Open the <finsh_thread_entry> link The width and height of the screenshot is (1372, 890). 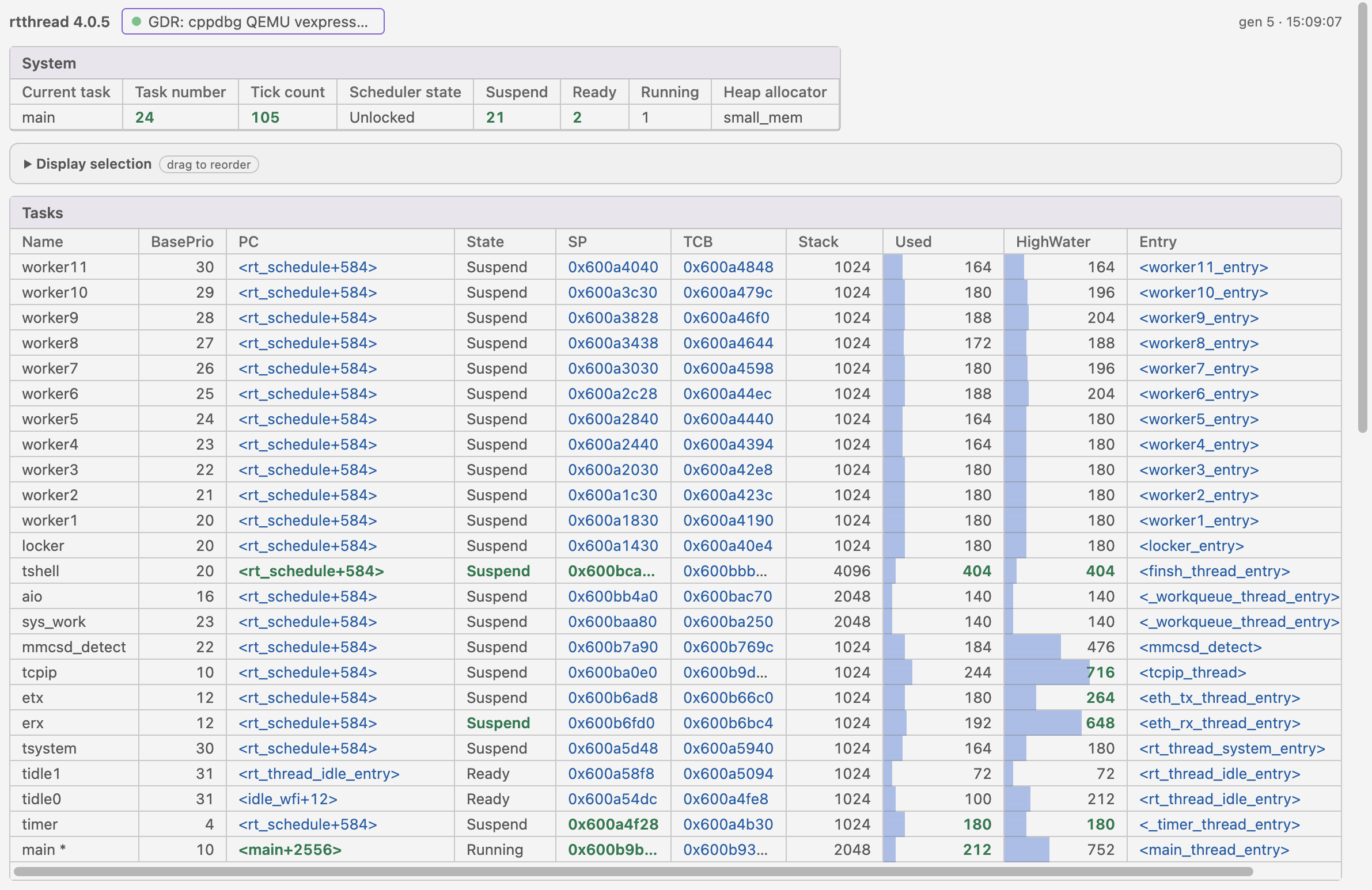tap(1214, 572)
